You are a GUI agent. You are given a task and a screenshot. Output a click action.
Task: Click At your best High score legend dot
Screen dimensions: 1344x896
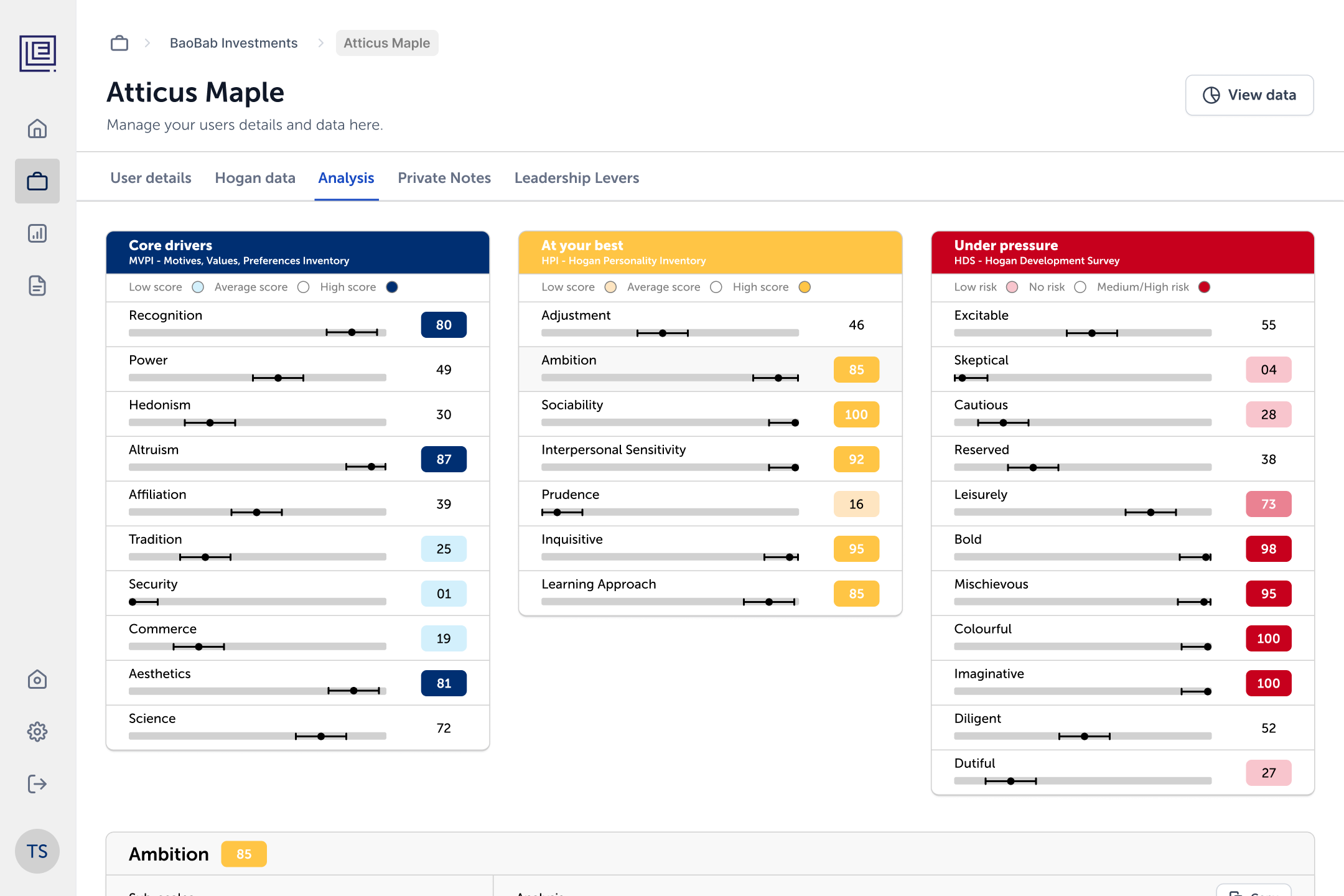(x=805, y=287)
